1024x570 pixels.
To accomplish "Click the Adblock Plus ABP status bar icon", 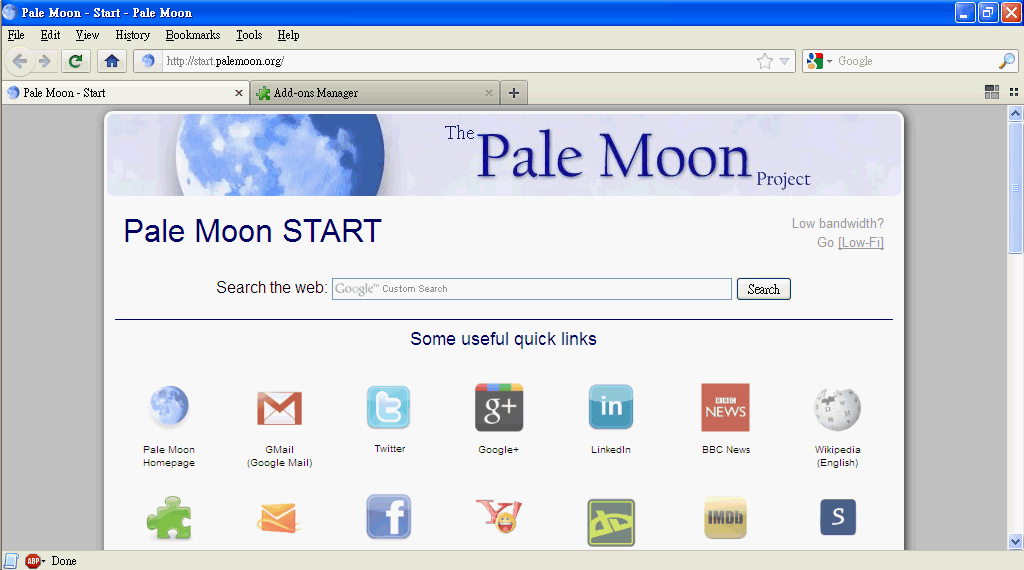I will point(33,561).
